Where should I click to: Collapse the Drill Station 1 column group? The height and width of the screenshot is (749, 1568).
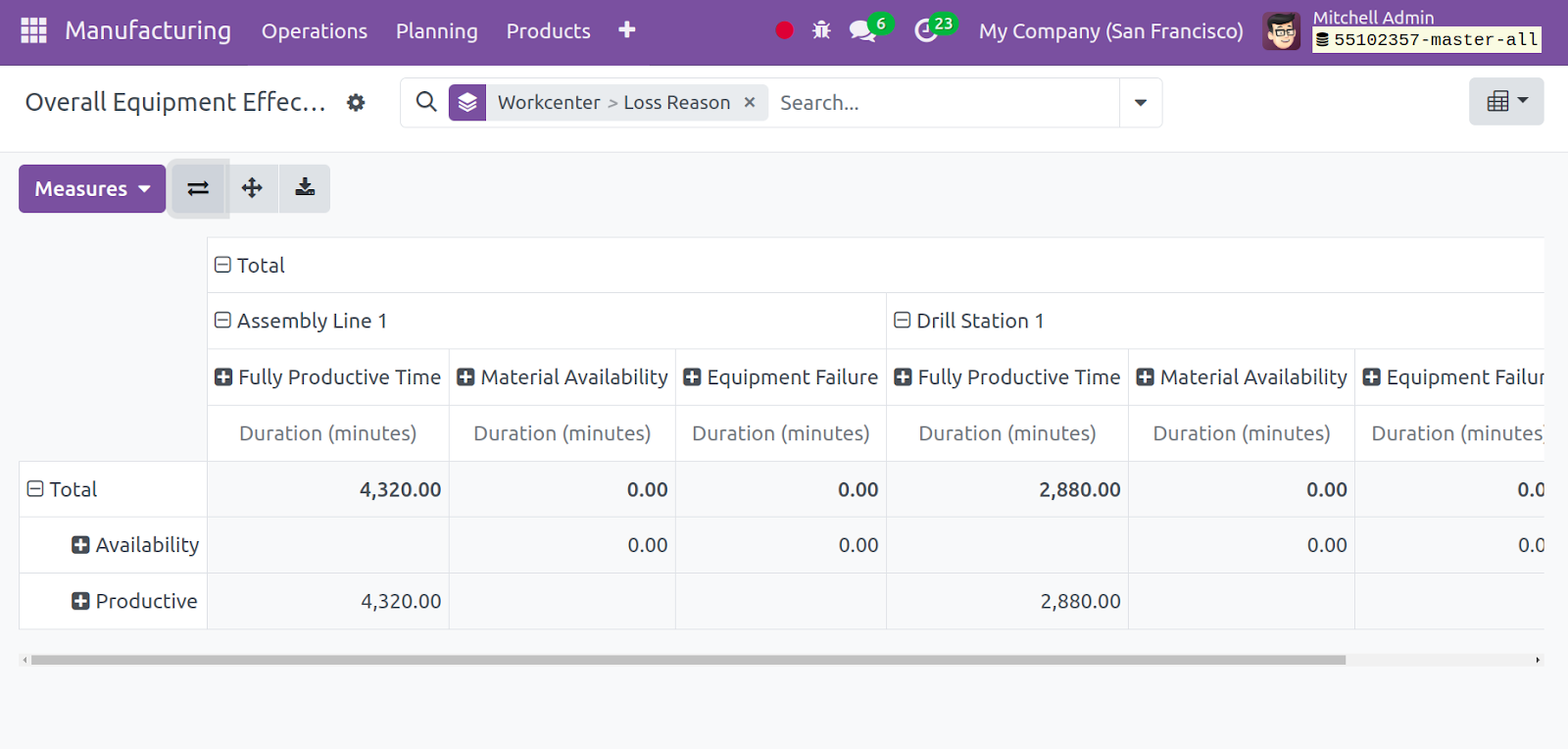[903, 321]
